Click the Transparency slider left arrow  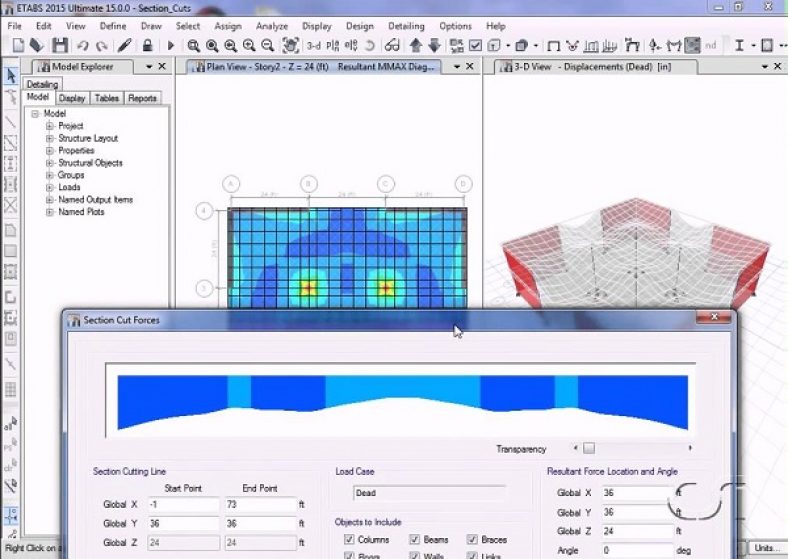[x=575, y=448]
